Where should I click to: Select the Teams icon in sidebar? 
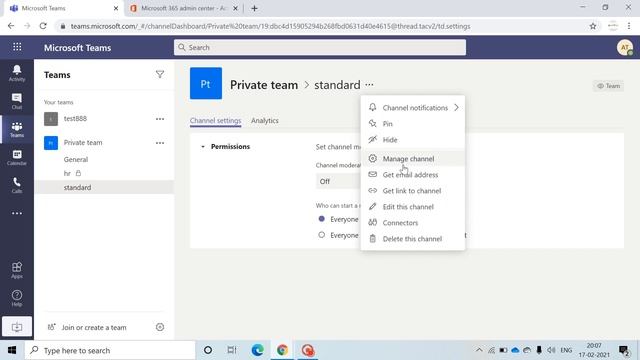tap(17, 129)
